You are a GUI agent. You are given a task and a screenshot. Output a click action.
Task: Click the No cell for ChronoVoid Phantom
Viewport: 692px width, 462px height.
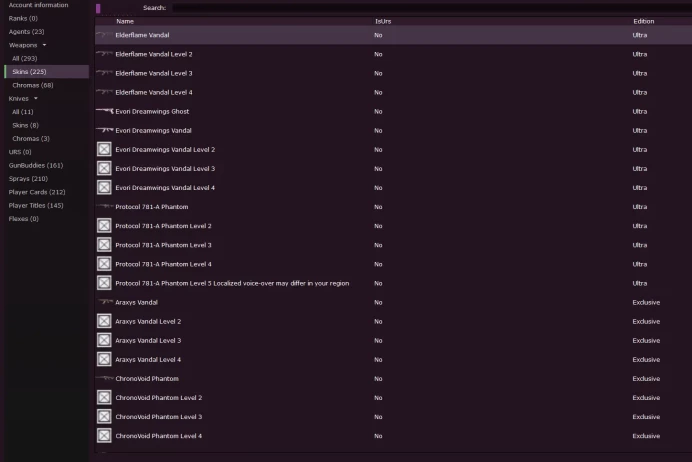(378, 378)
